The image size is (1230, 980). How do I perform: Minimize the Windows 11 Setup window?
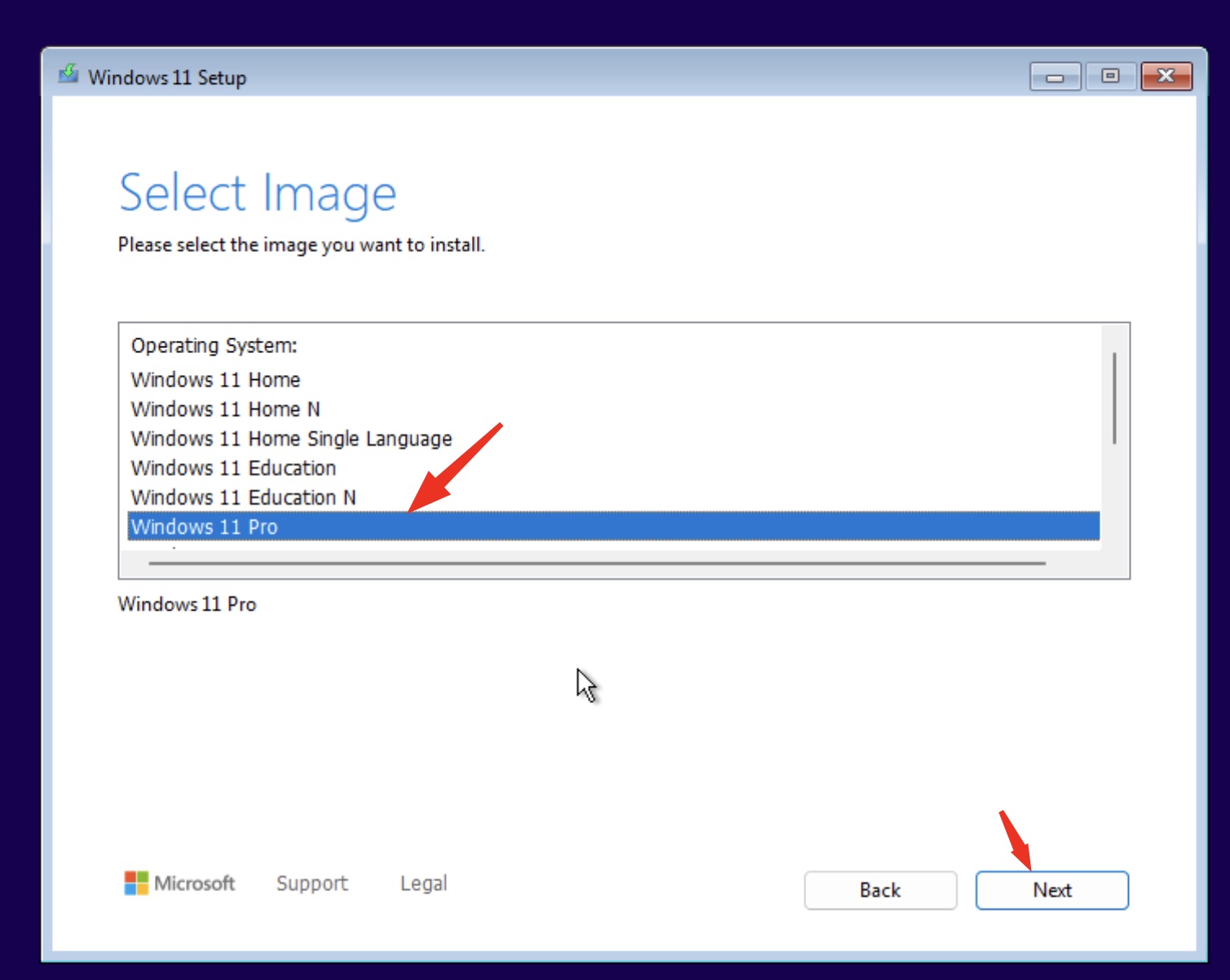[x=1055, y=77]
